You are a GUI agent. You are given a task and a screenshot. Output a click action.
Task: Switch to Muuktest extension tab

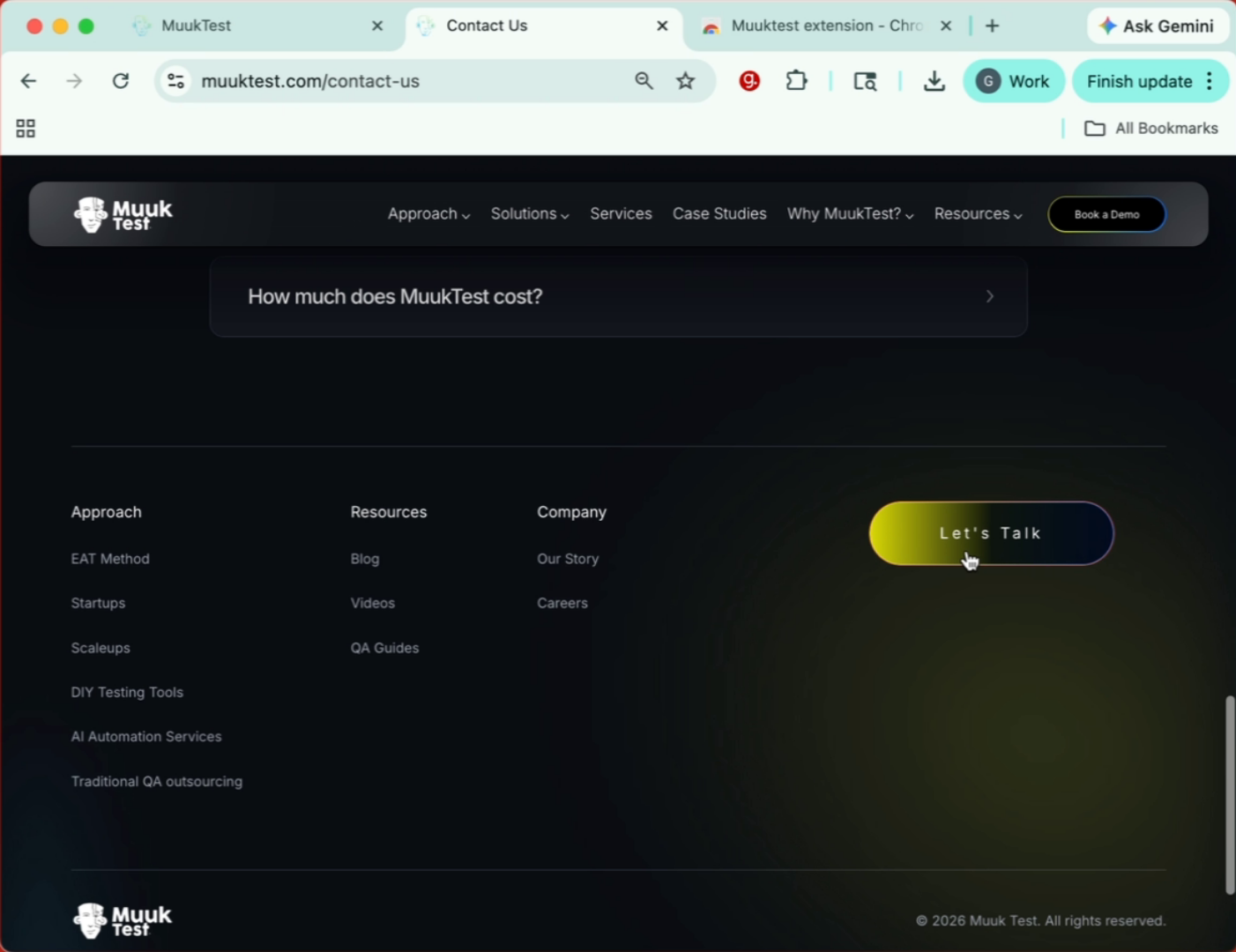point(826,26)
